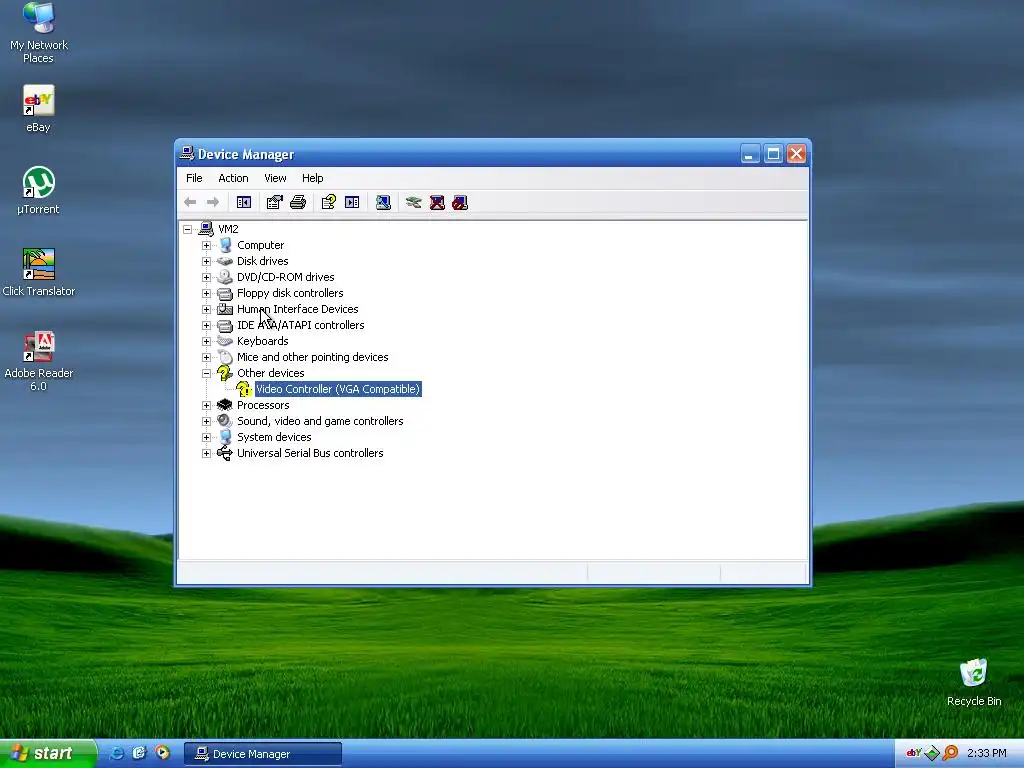Click the Uninstall toolbar icon with red X

[x=437, y=202]
